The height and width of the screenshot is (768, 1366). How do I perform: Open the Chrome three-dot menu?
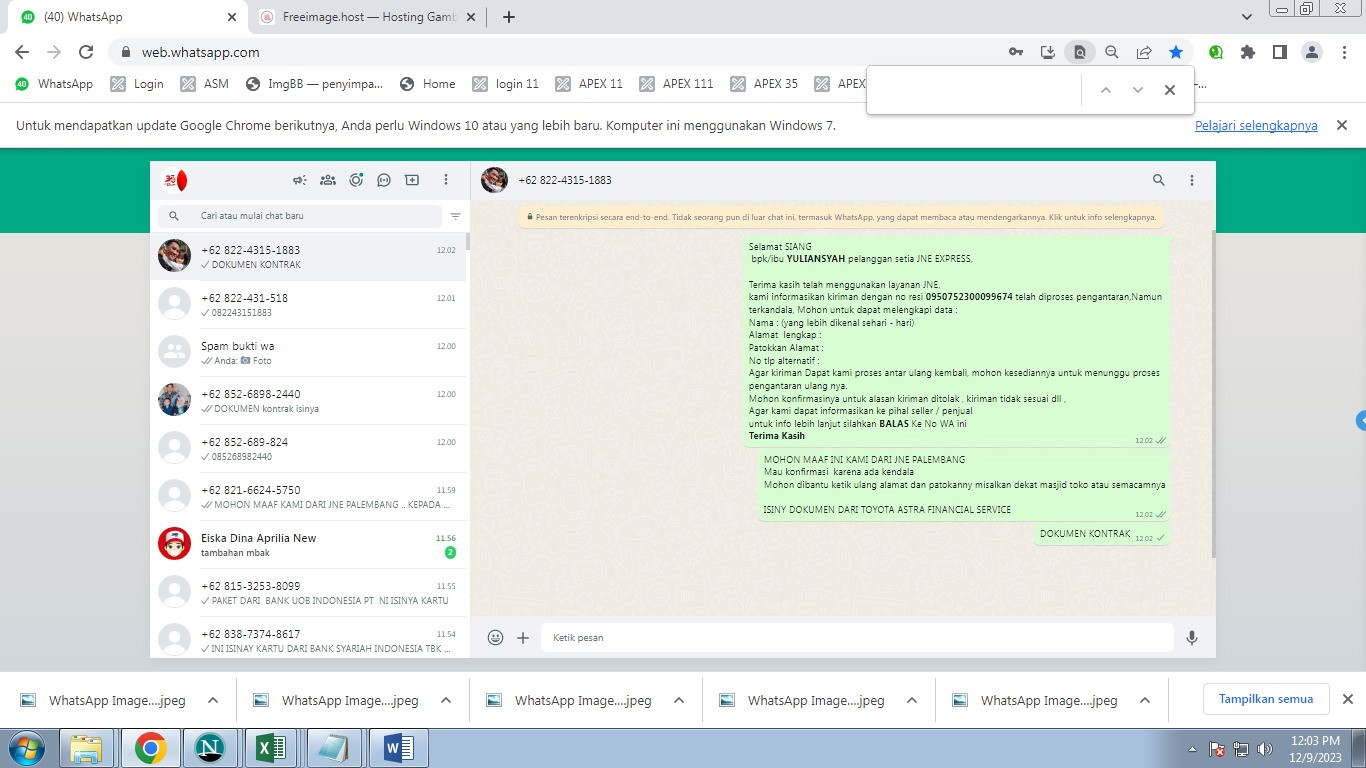pyautogui.click(x=1345, y=52)
